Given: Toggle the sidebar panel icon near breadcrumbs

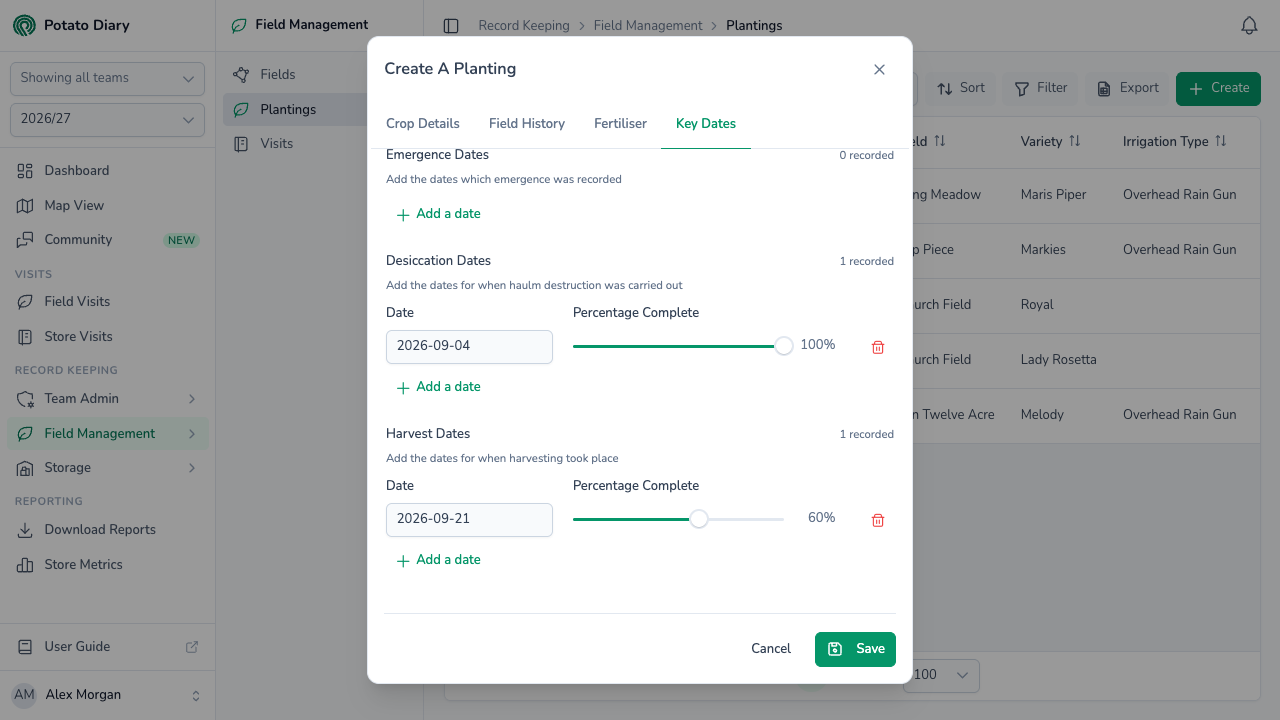Looking at the screenshot, I should pos(451,26).
